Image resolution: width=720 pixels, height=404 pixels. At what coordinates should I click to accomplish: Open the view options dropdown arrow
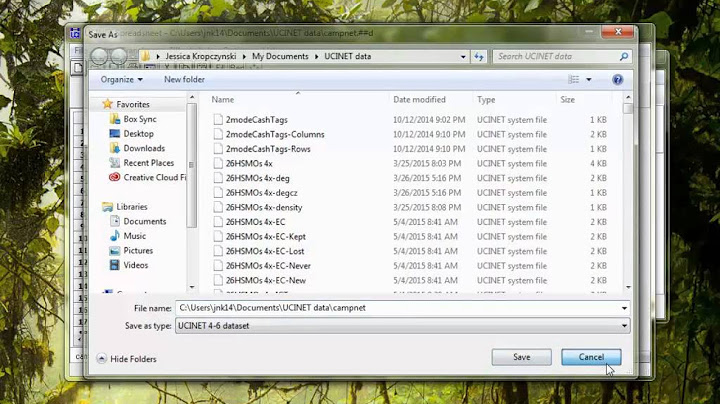pyautogui.click(x=589, y=80)
